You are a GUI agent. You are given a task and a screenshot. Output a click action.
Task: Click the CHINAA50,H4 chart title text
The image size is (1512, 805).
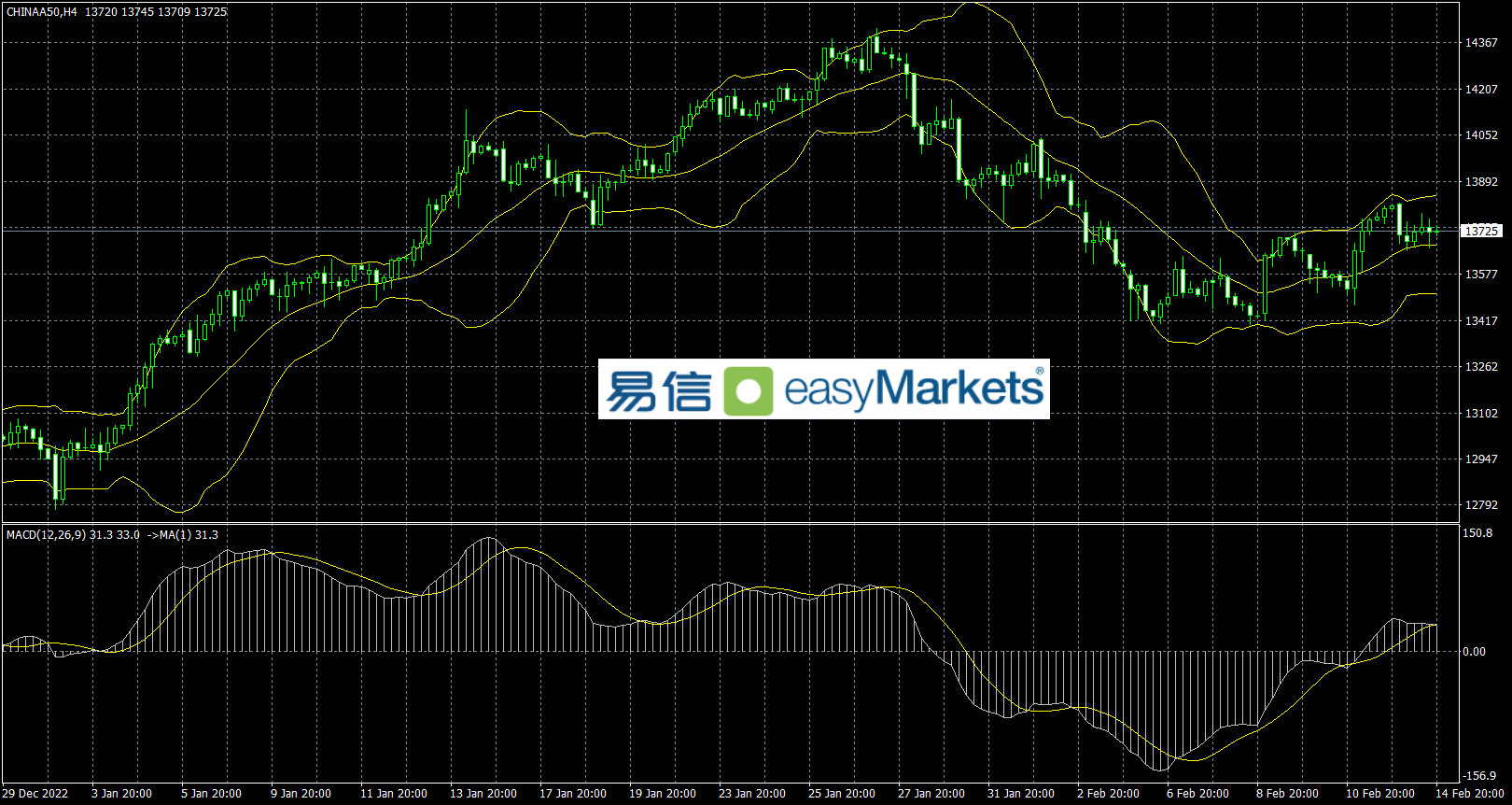point(42,12)
